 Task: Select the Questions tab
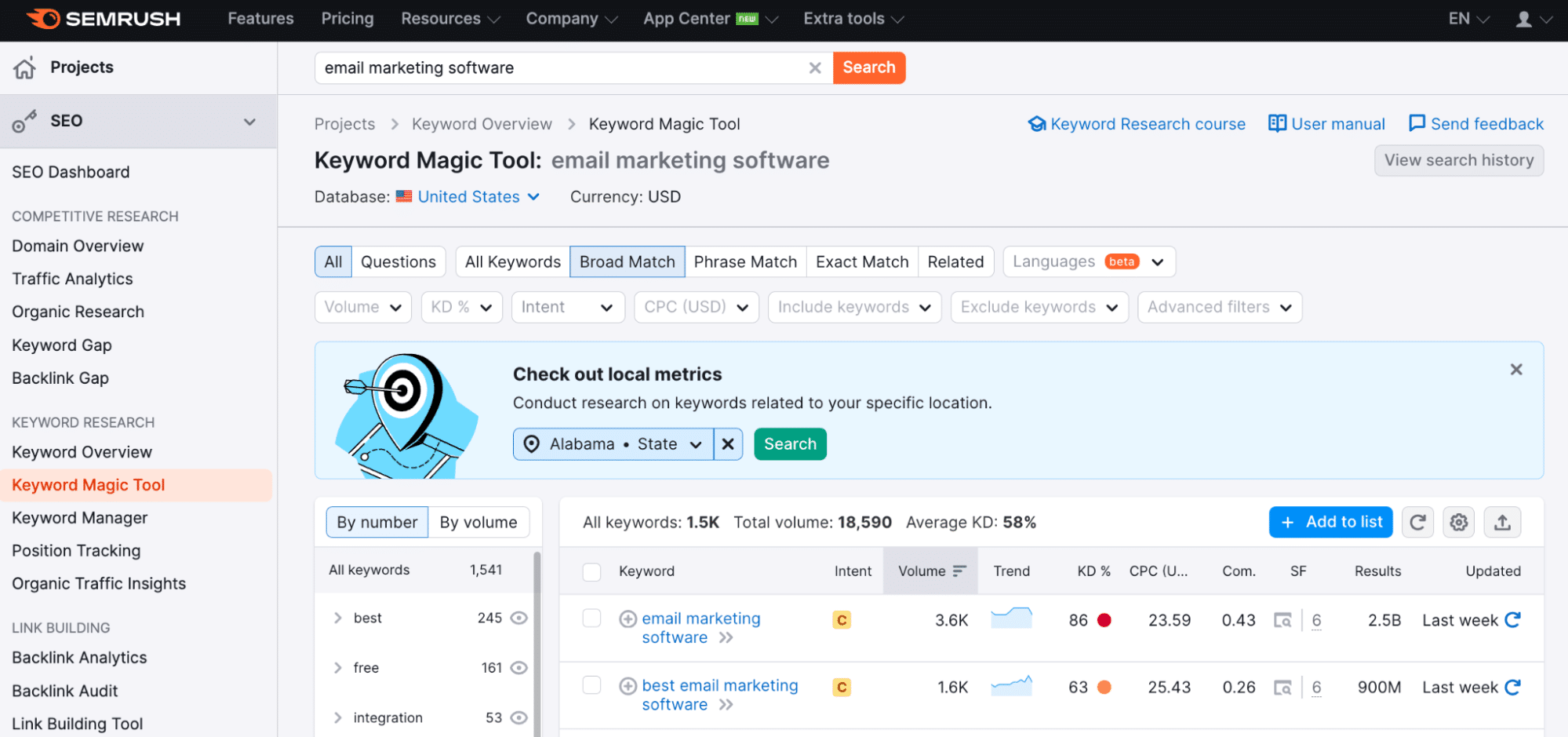tap(398, 262)
